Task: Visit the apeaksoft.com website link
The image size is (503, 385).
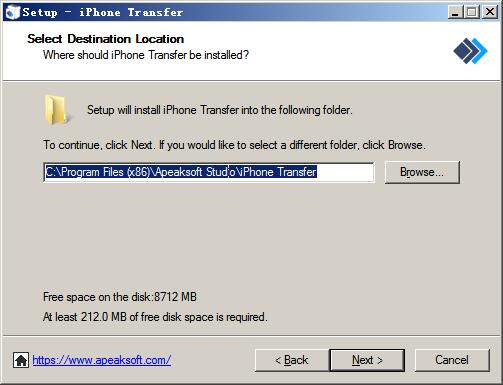Action: tap(102, 360)
